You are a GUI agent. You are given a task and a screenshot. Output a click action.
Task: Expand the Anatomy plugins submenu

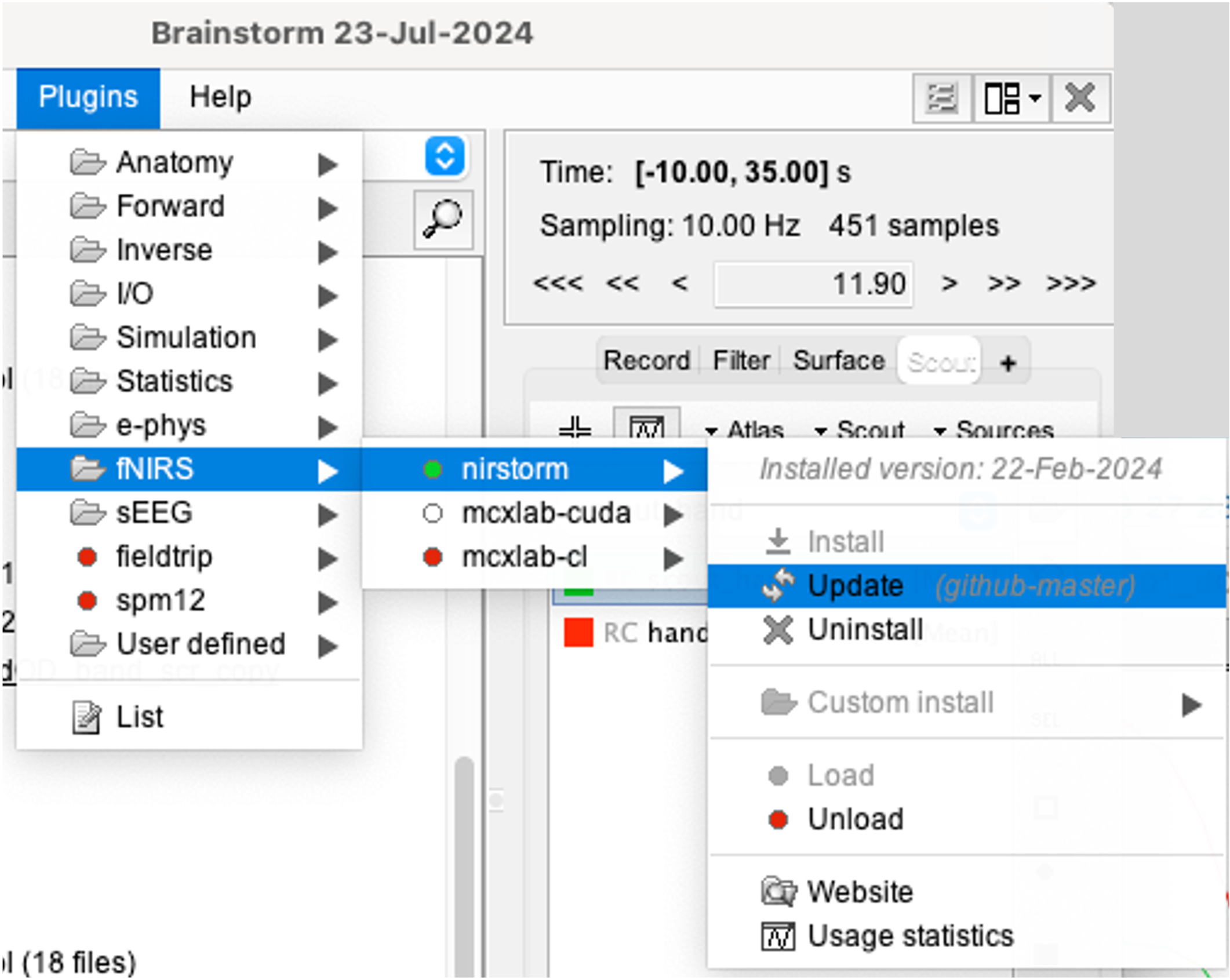click(174, 163)
